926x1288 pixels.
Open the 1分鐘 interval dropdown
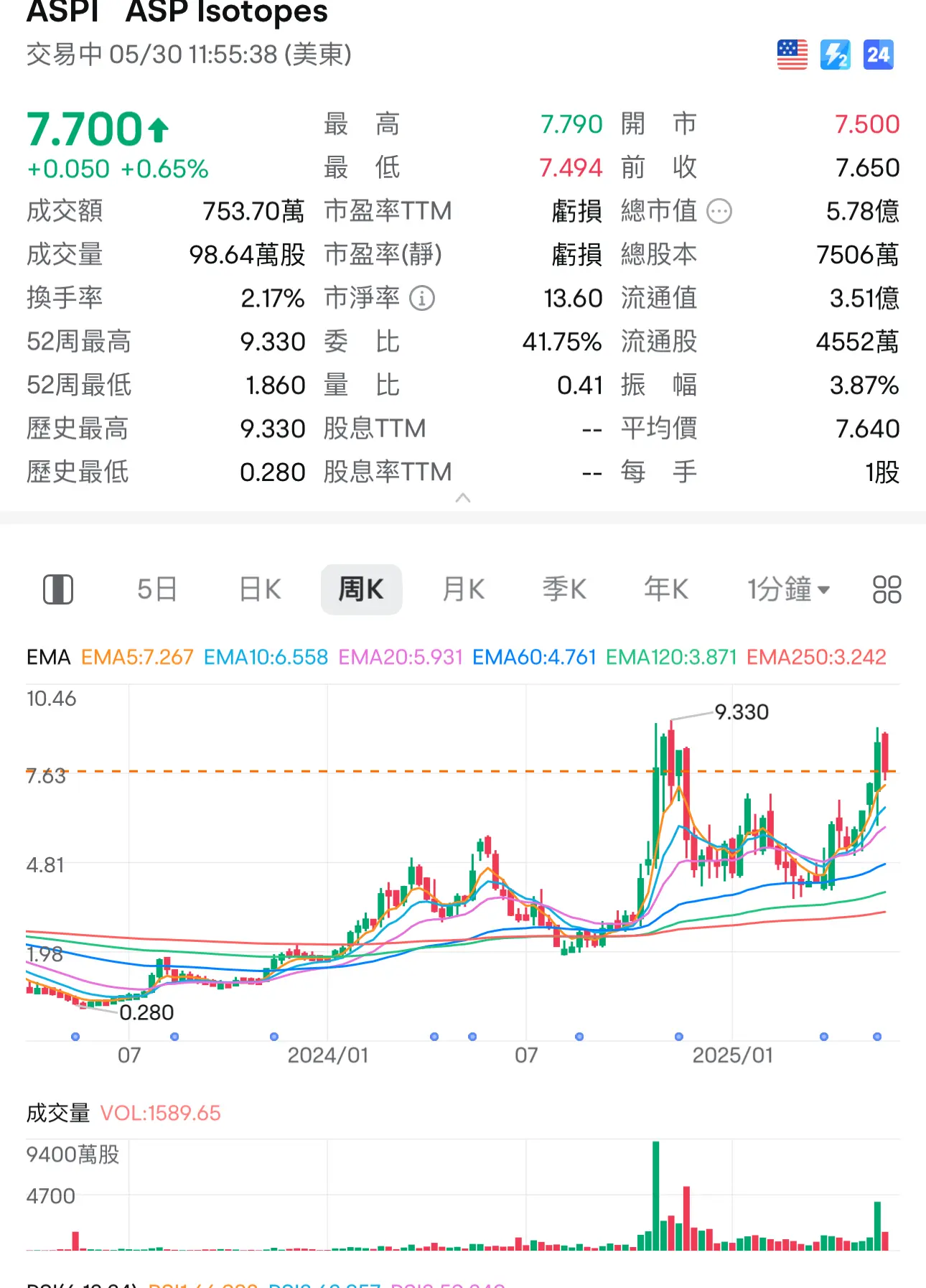click(788, 589)
